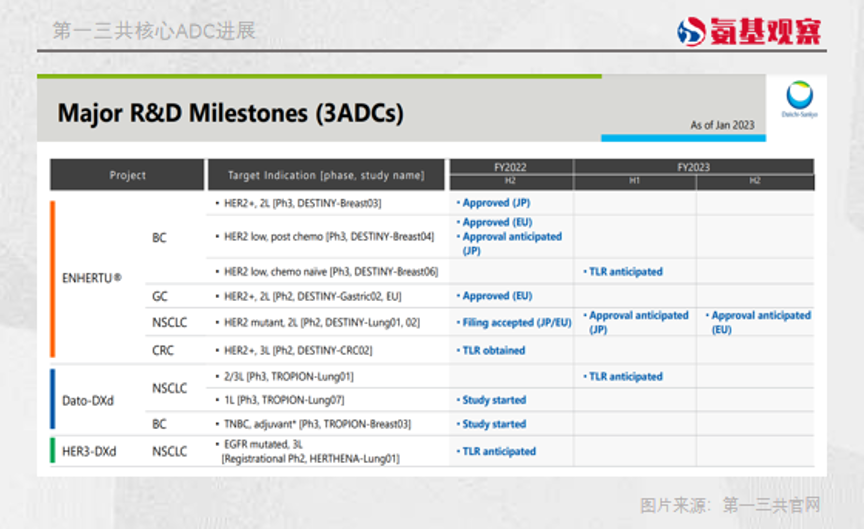The height and width of the screenshot is (529, 864).
Task: Click the 'Major R&D Milestones (3ADCs)' heading
Action: pyautogui.click(x=230, y=113)
